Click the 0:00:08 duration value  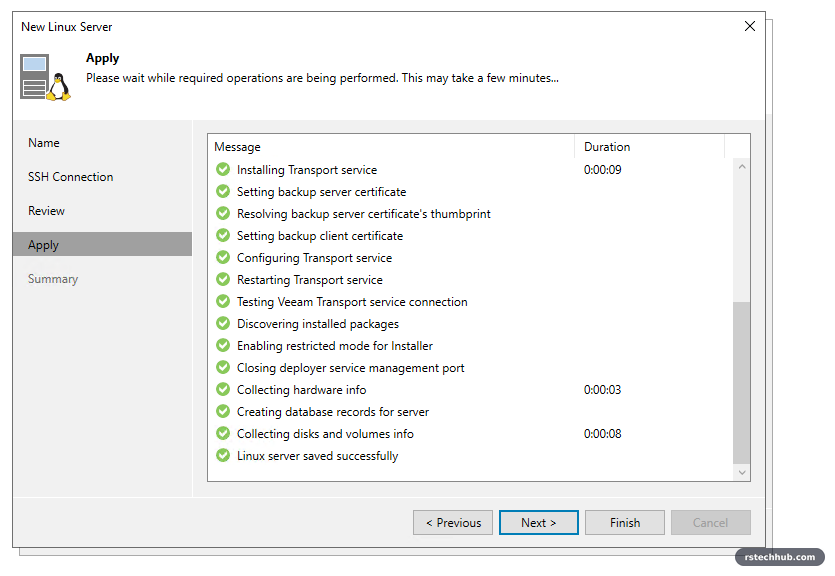point(602,434)
